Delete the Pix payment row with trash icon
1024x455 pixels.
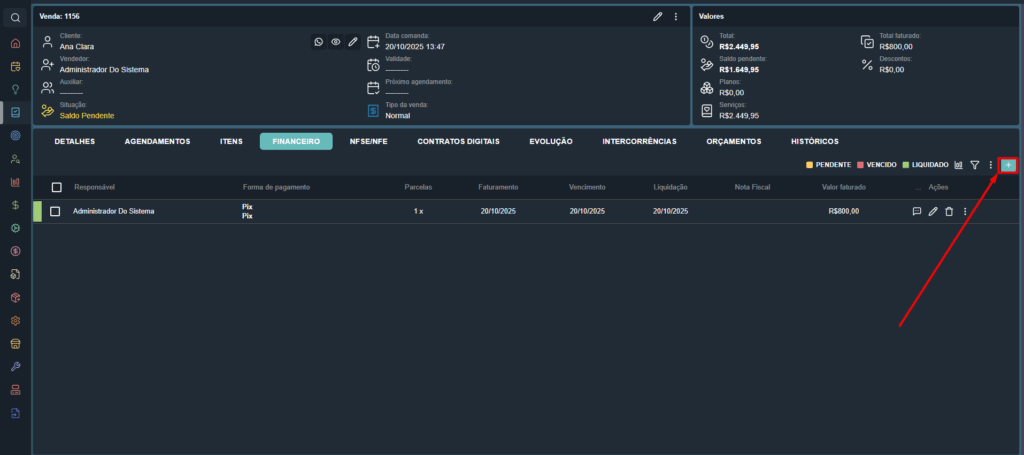pyautogui.click(x=948, y=211)
